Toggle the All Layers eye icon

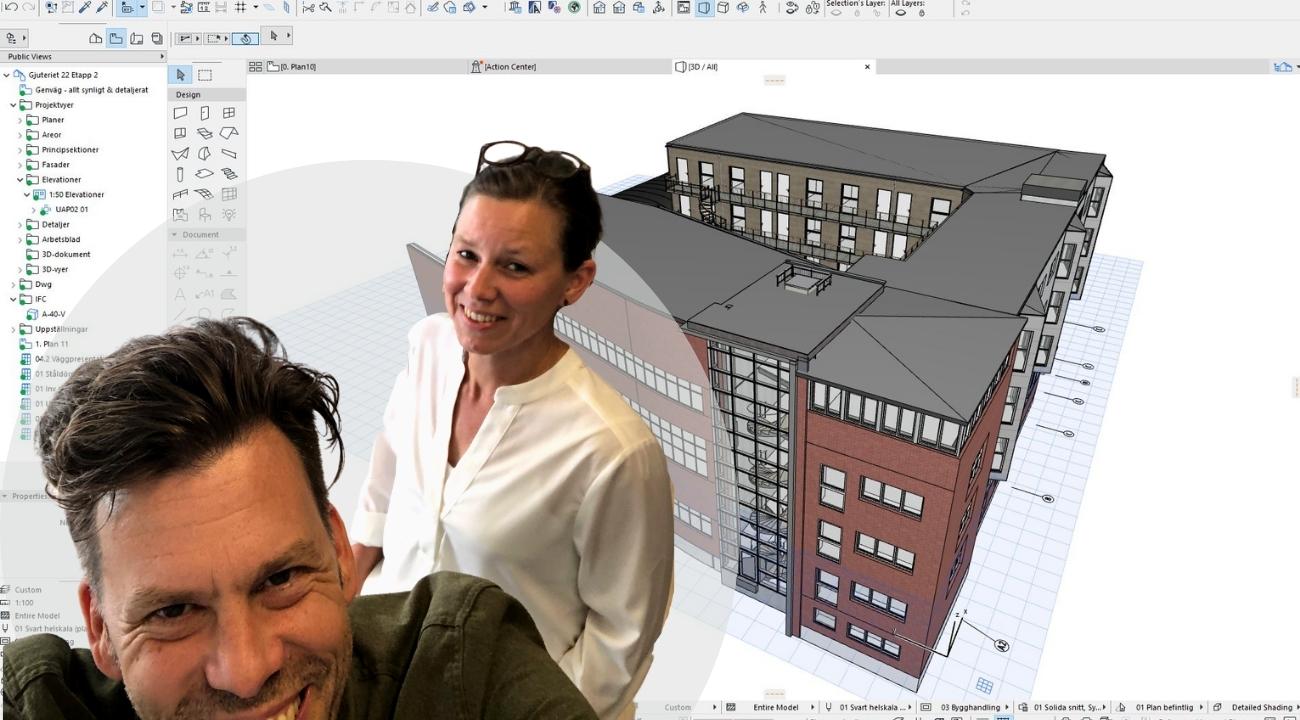point(900,12)
